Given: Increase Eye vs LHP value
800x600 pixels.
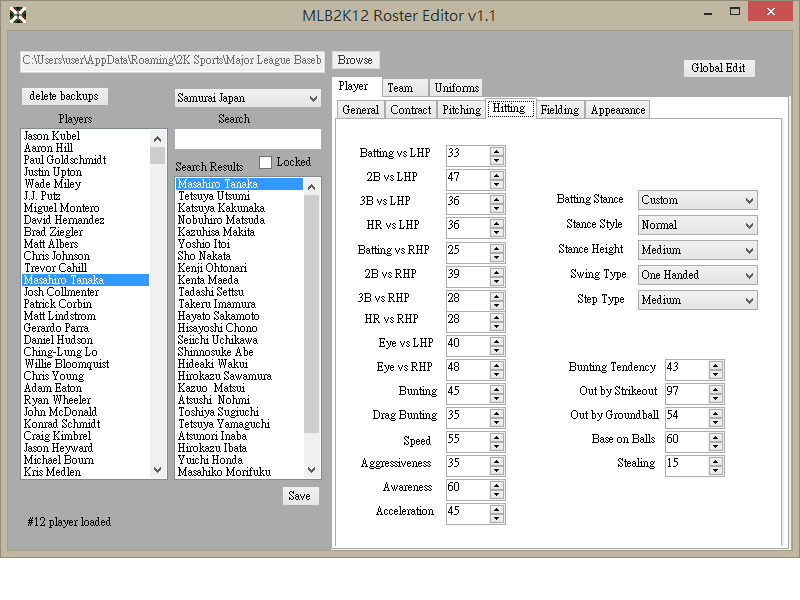Looking at the screenshot, I should click(496, 341).
